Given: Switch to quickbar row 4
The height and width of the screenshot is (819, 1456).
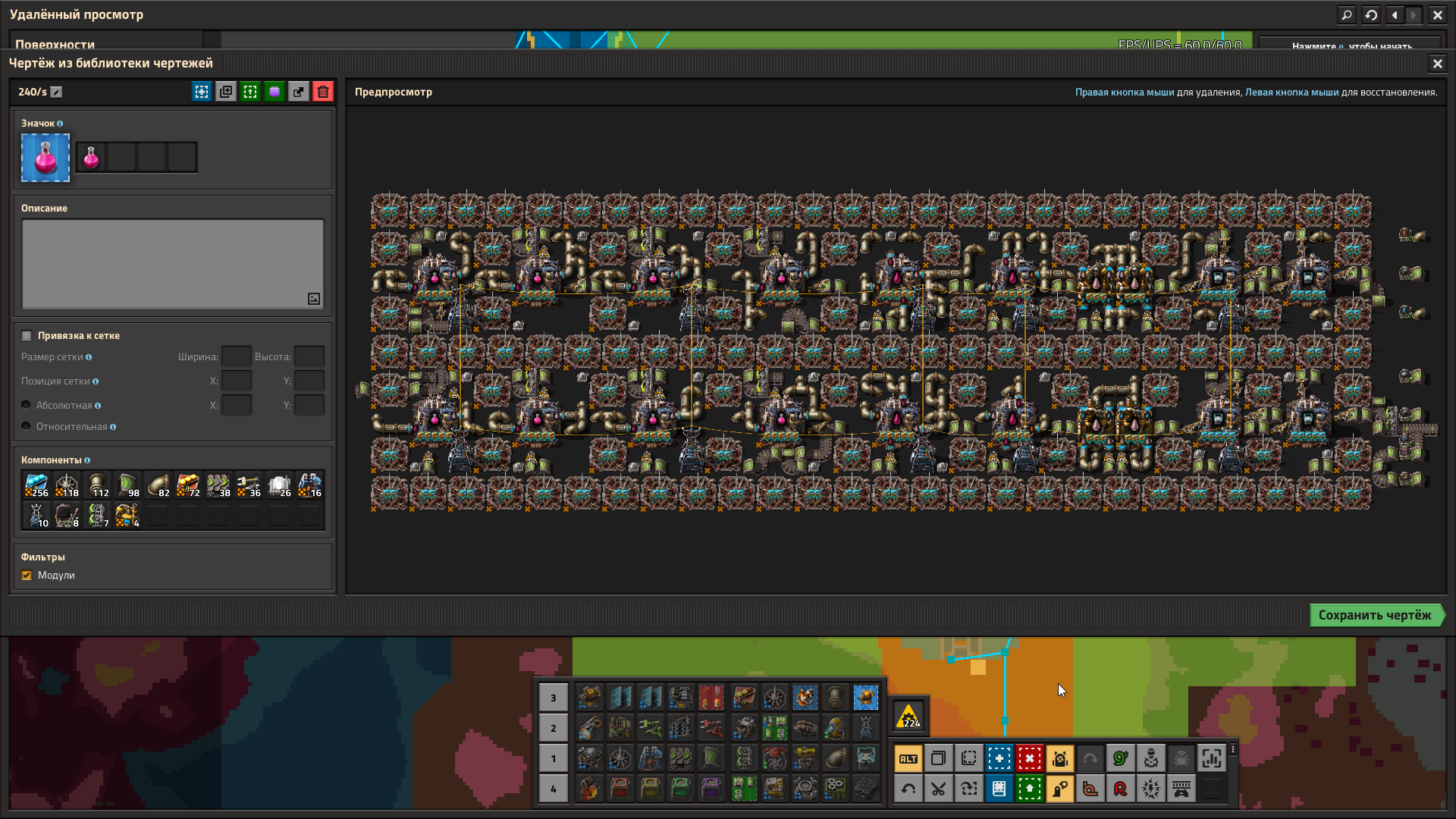Looking at the screenshot, I should tap(554, 789).
